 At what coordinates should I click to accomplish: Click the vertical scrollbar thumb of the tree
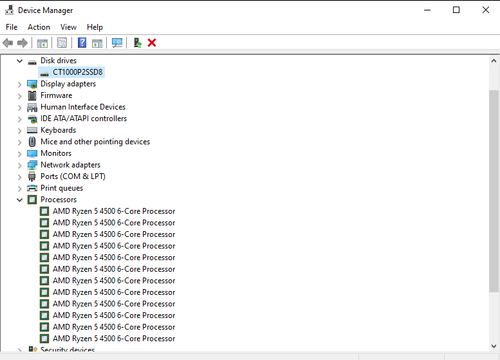click(x=494, y=191)
